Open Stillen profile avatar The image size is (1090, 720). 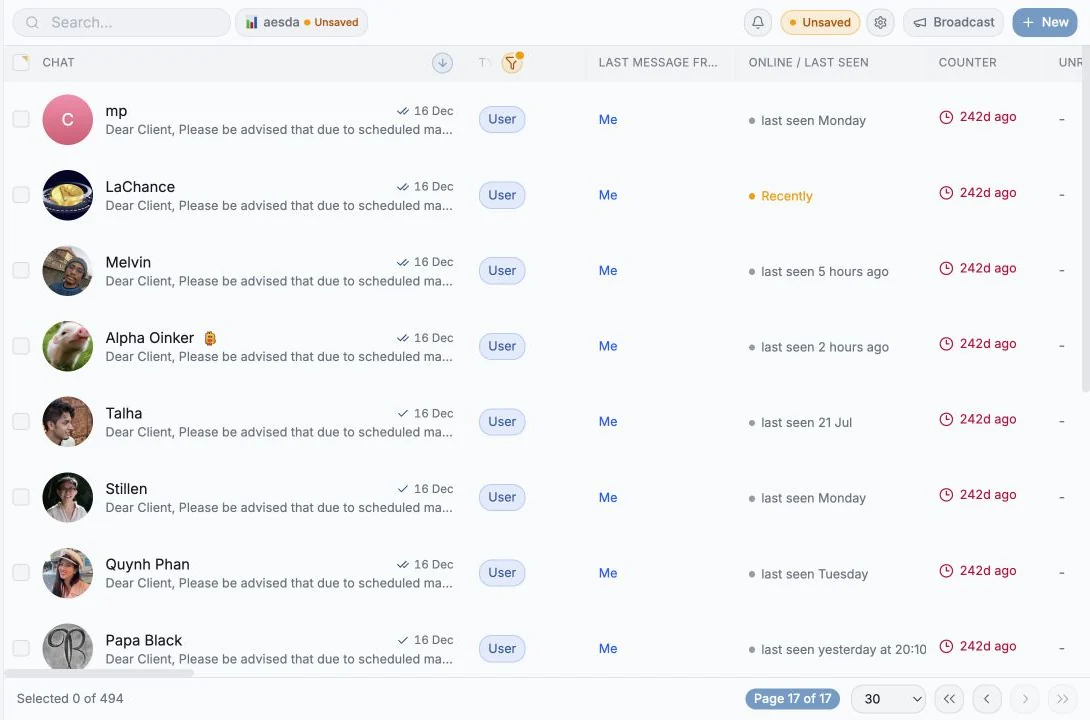67,498
